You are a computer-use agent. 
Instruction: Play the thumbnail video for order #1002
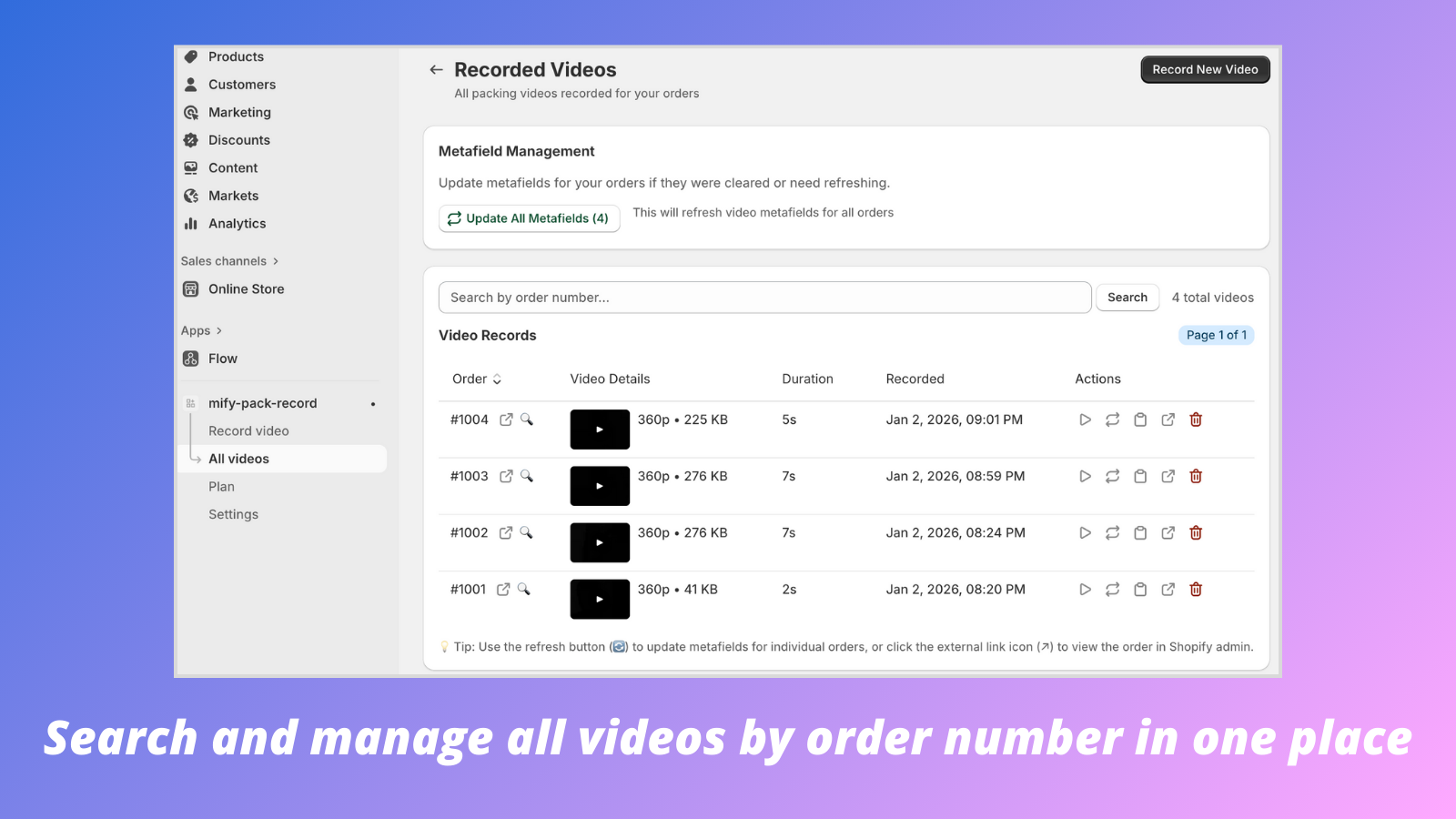tap(600, 542)
